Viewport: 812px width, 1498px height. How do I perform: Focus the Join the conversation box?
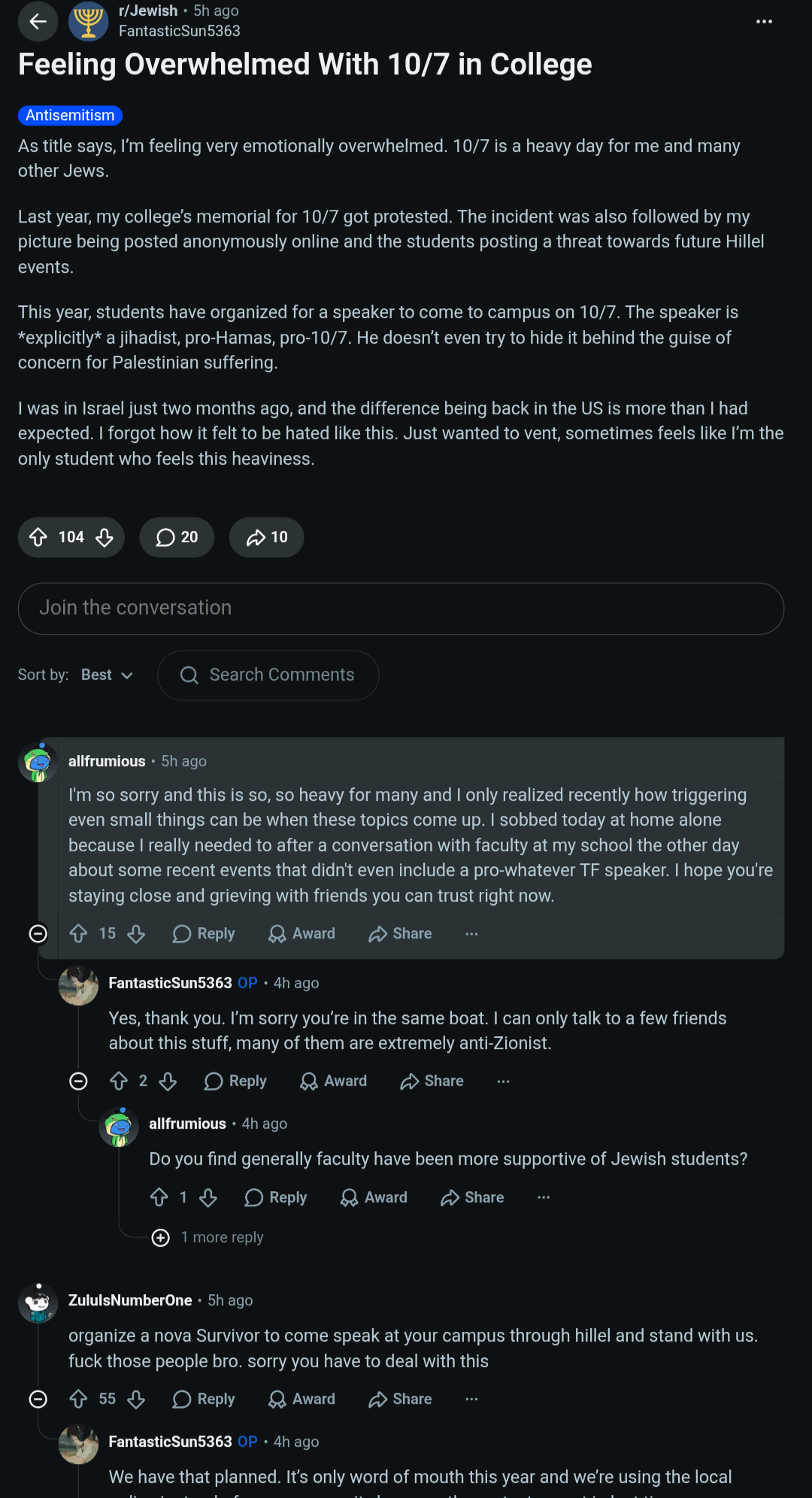(401, 608)
